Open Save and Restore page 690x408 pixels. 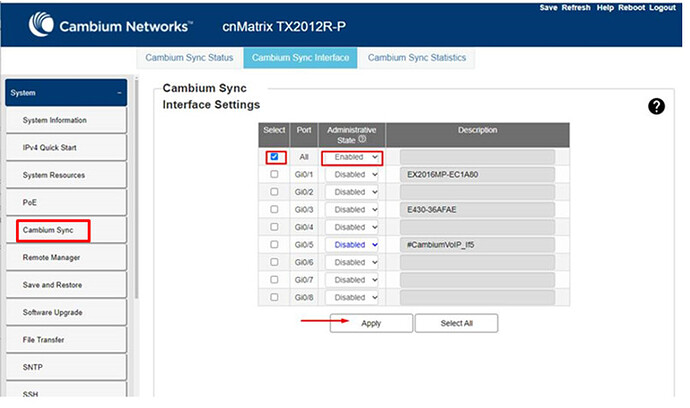tap(66, 285)
